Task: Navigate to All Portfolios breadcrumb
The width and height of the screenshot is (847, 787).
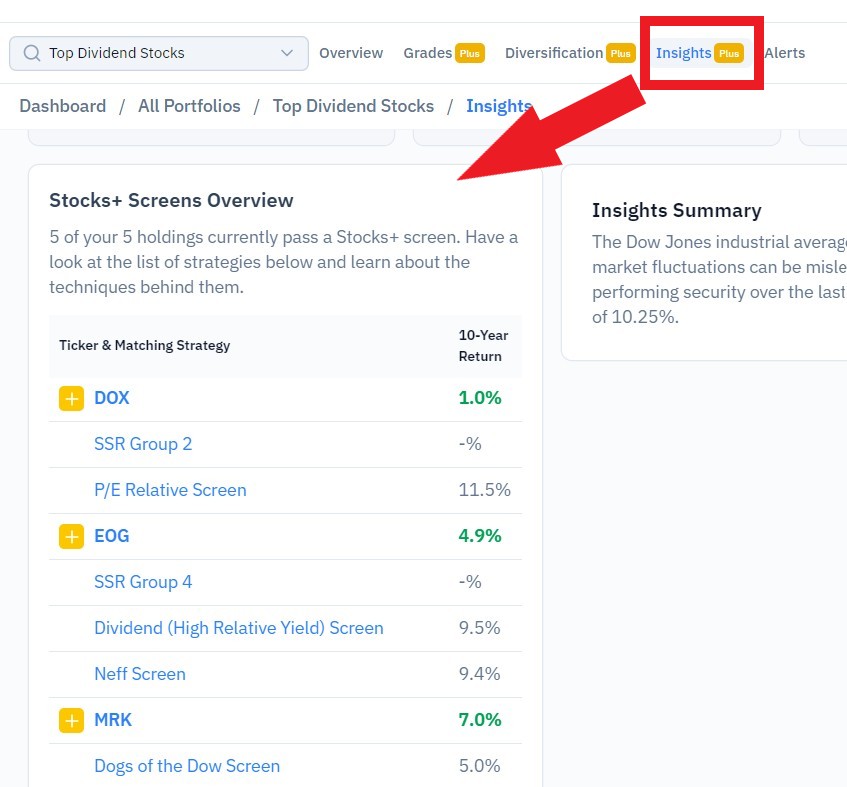Action: (x=189, y=106)
